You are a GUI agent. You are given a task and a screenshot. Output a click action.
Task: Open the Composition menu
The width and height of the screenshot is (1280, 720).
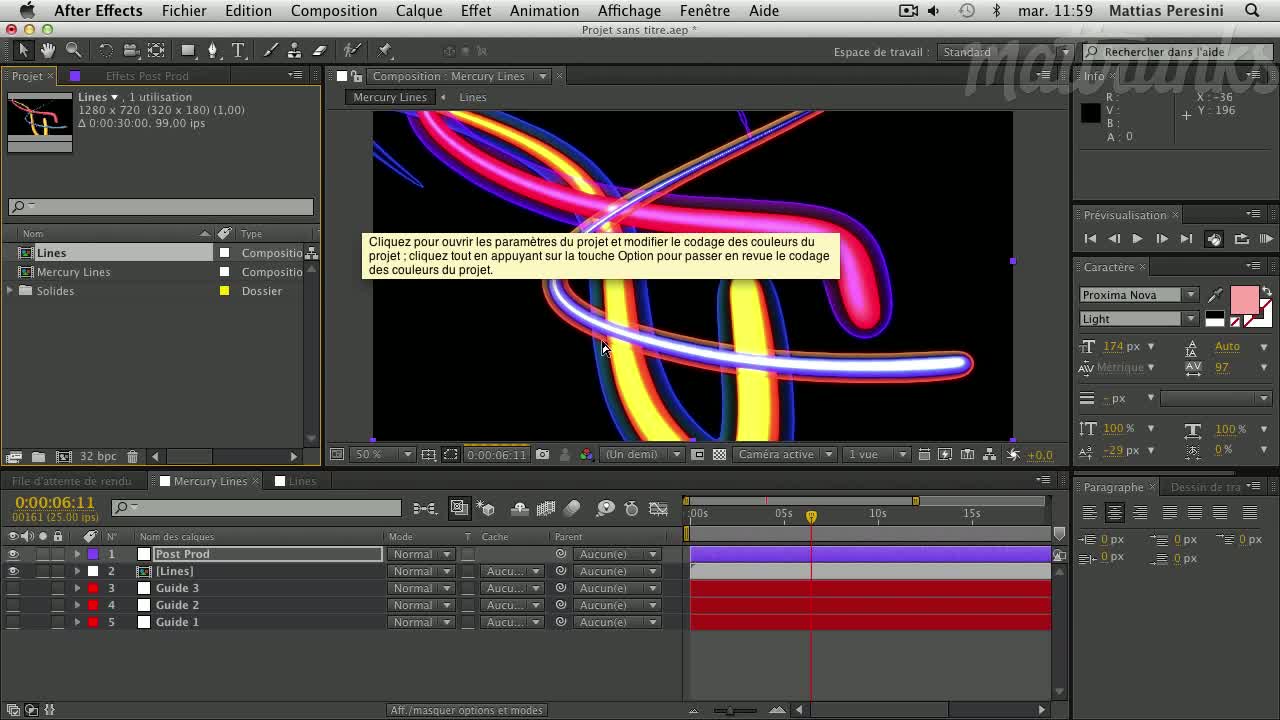click(334, 10)
